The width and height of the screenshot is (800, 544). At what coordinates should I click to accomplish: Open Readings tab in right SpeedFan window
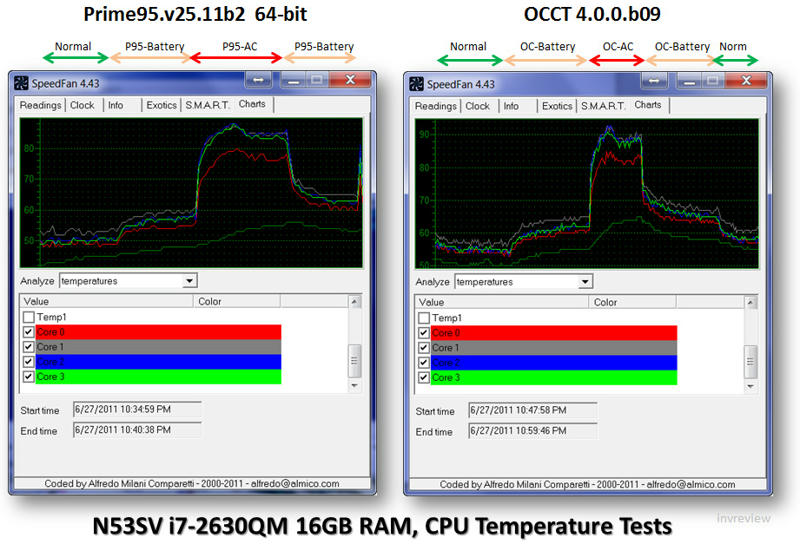(436, 106)
